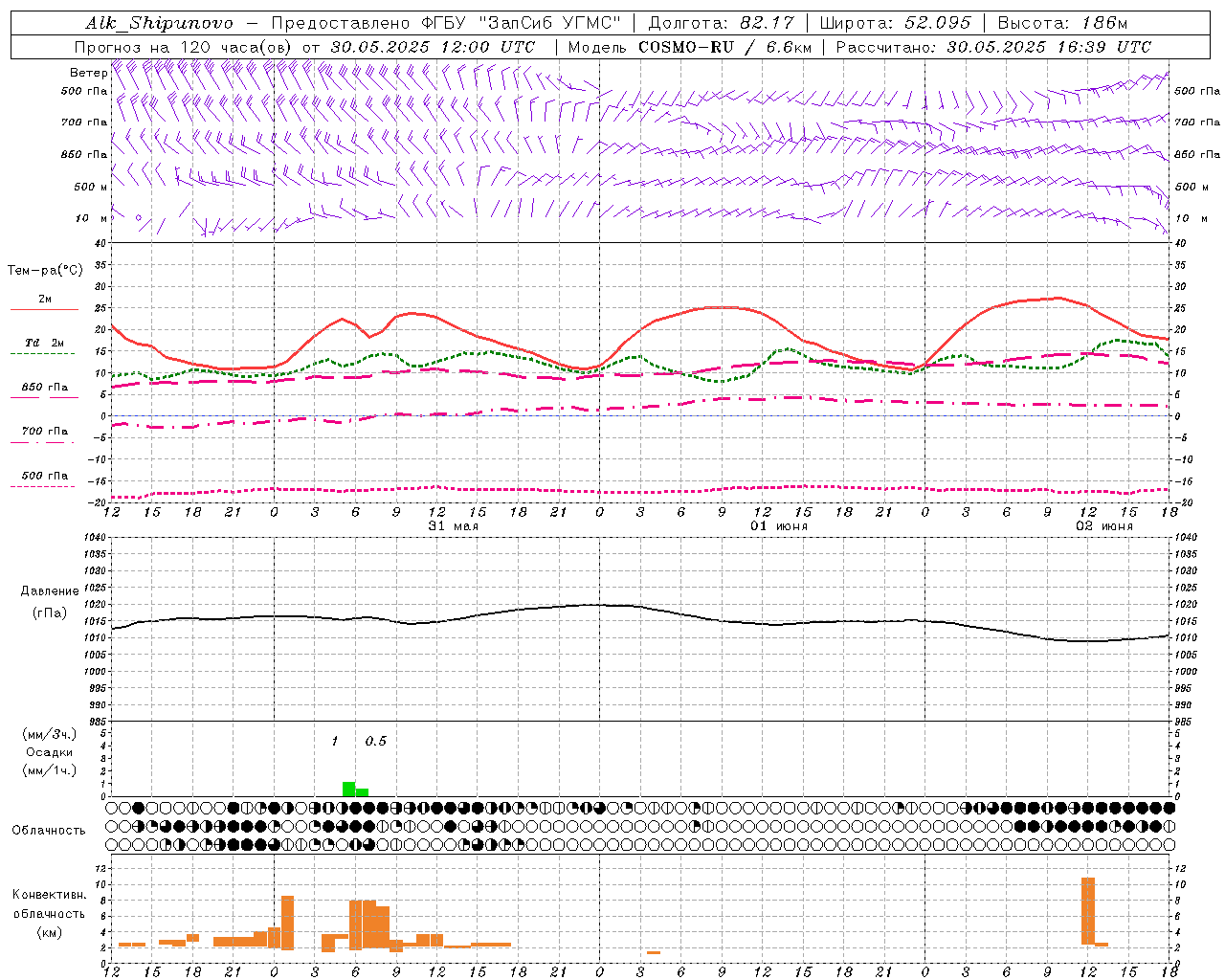The width and height of the screenshot is (1225, 980).
Task: Click the forecast start time 30.05.2025 12:00 UTC
Action: click(434, 47)
